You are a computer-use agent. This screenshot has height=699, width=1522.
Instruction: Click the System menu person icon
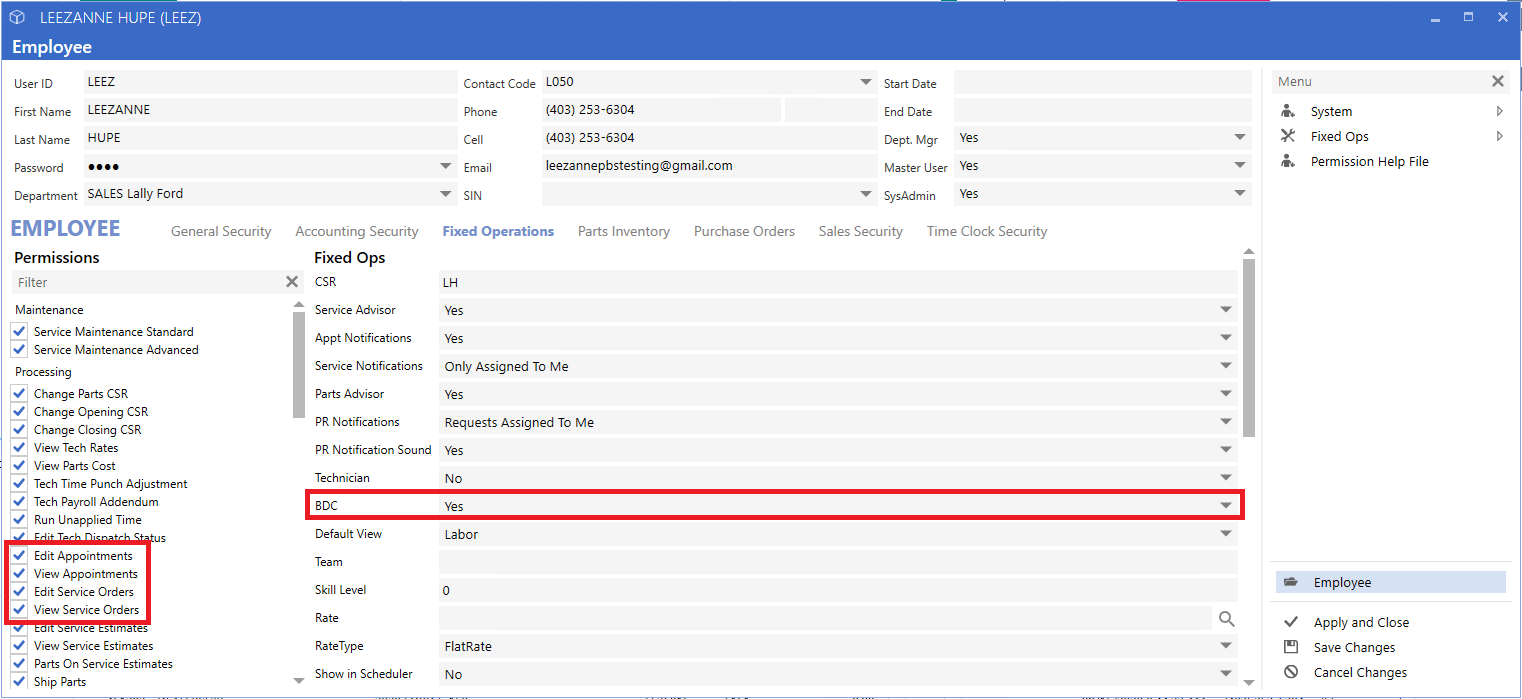[x=1288, y=111]
